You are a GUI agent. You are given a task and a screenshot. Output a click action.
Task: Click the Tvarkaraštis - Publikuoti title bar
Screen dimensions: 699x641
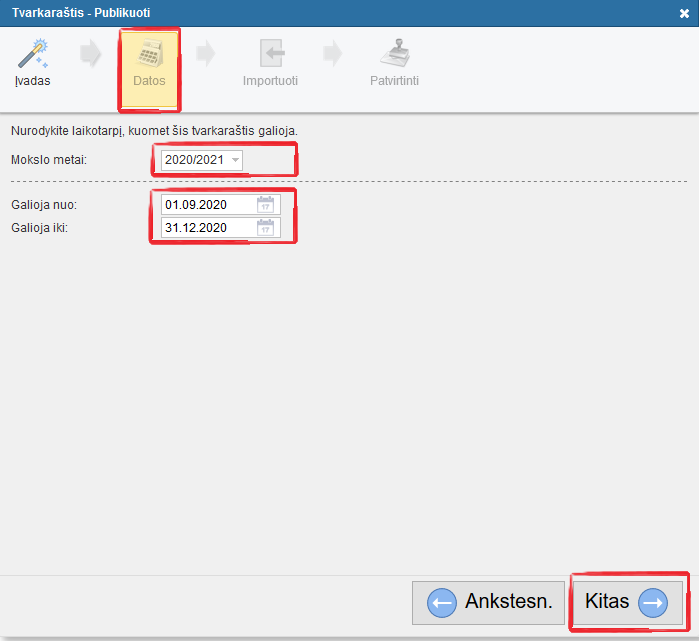[300, 13]
